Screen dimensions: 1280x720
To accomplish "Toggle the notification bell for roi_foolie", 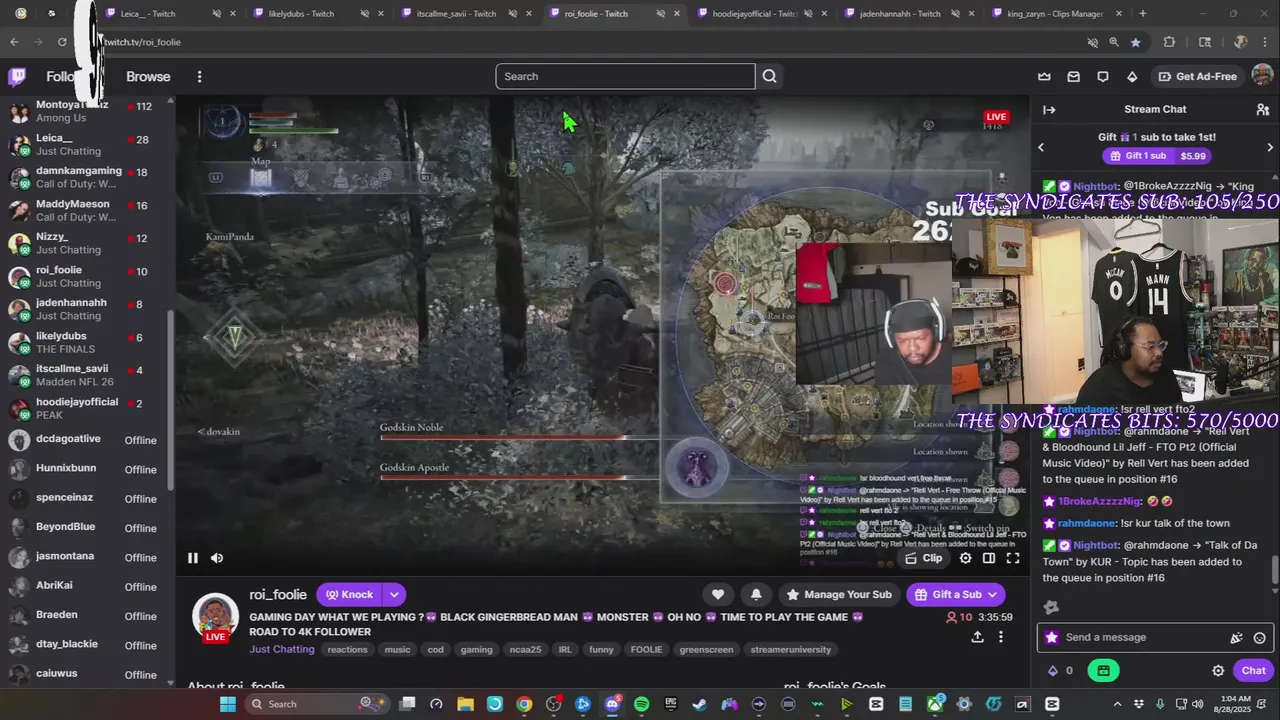I will click(x=756, y=594).
